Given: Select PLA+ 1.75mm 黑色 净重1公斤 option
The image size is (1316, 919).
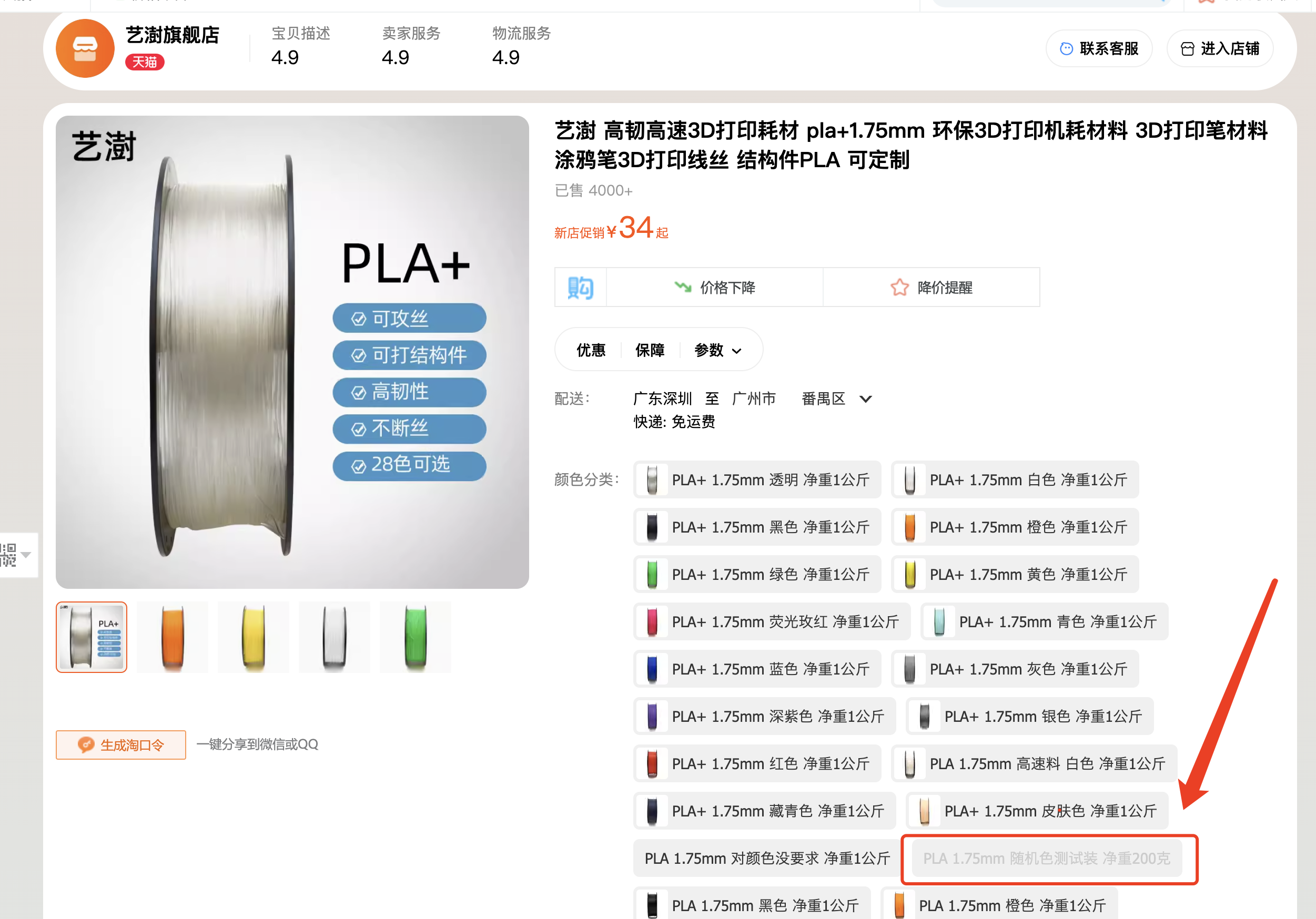Looking at the screenshot, I should point(757,527).
